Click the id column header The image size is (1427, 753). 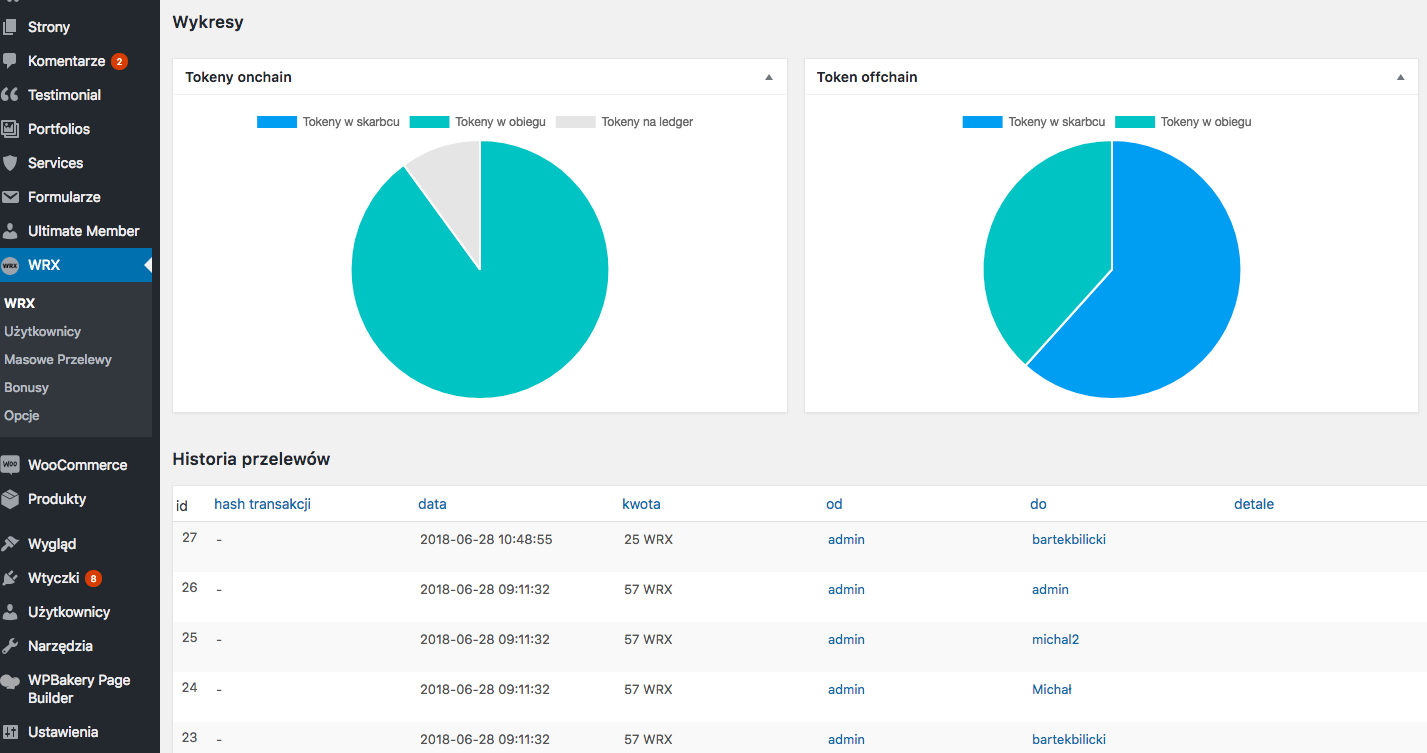click(182, 506)
